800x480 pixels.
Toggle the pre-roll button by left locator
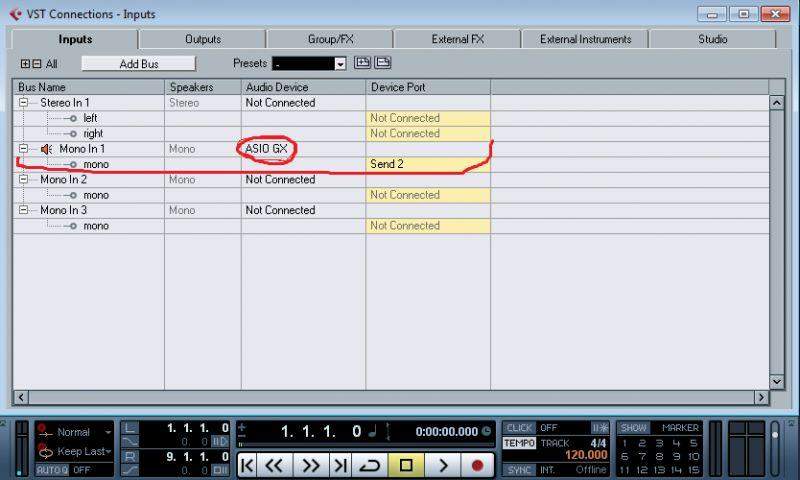tap(220, 442)
